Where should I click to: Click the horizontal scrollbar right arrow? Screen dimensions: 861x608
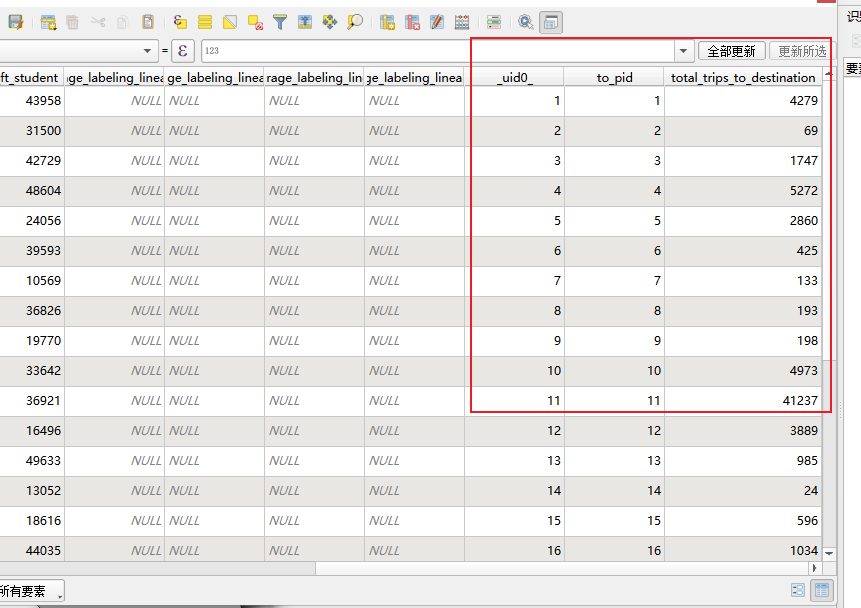tap(815, 568)
